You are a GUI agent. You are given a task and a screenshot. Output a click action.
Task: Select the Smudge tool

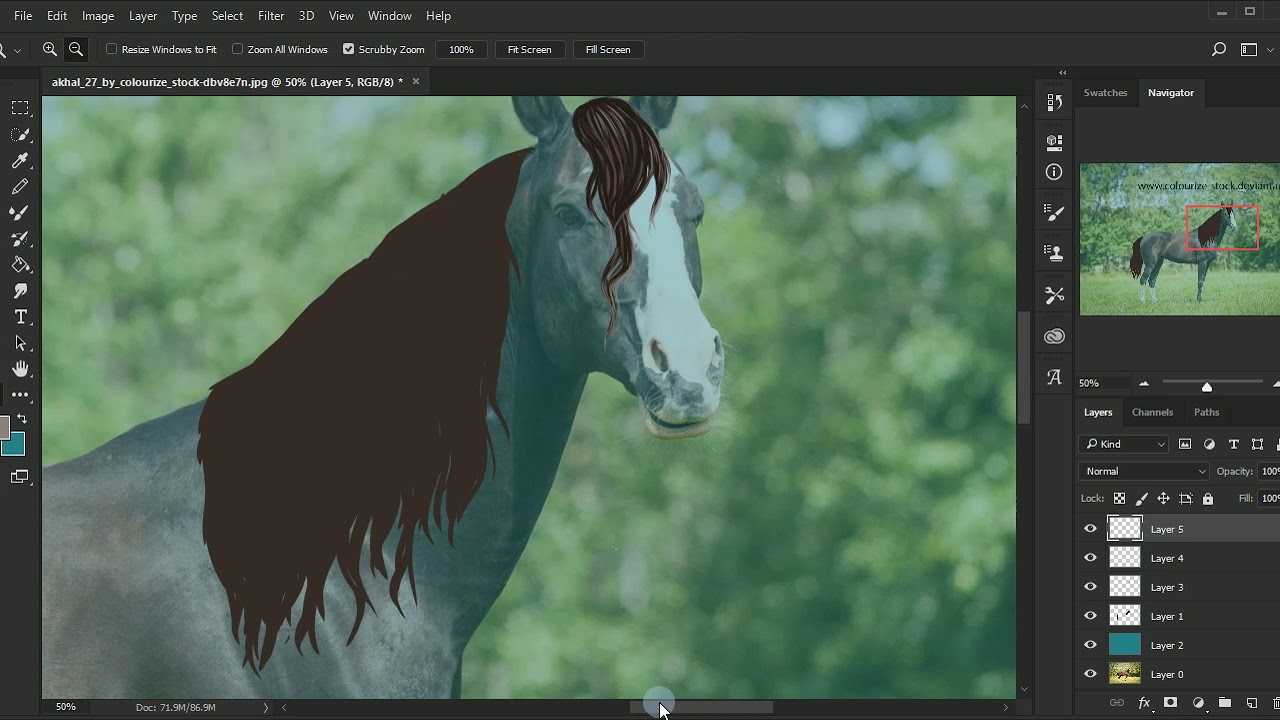[x=20, y=291]
